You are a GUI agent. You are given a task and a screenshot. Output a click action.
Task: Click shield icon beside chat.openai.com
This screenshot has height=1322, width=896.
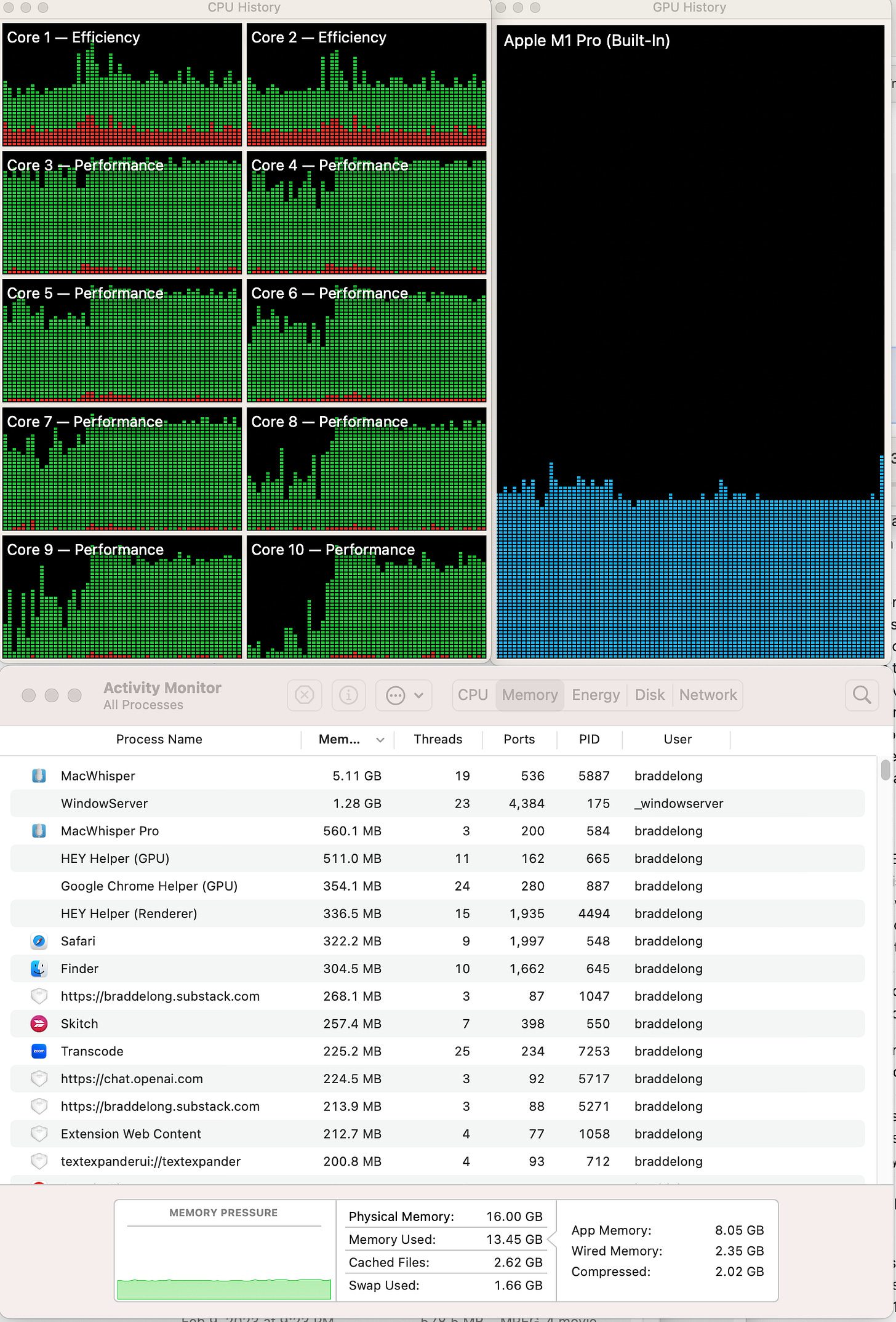[x=39, y=1079]
